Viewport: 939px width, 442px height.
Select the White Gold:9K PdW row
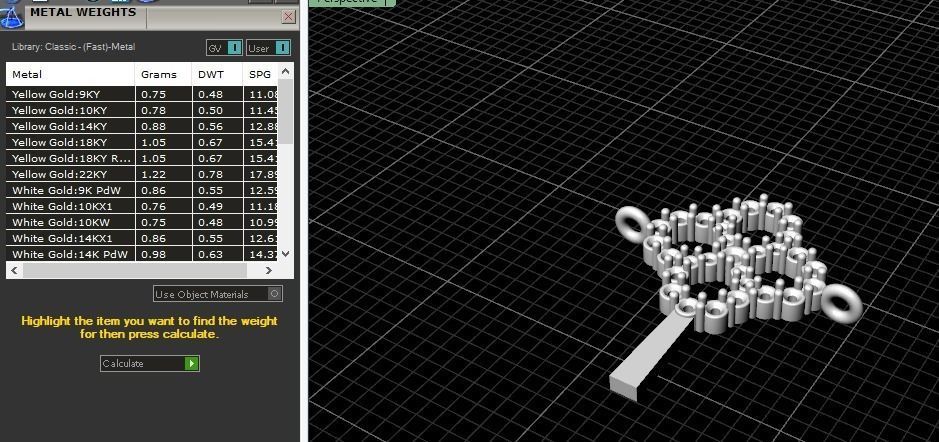click(x=143, y=190)
